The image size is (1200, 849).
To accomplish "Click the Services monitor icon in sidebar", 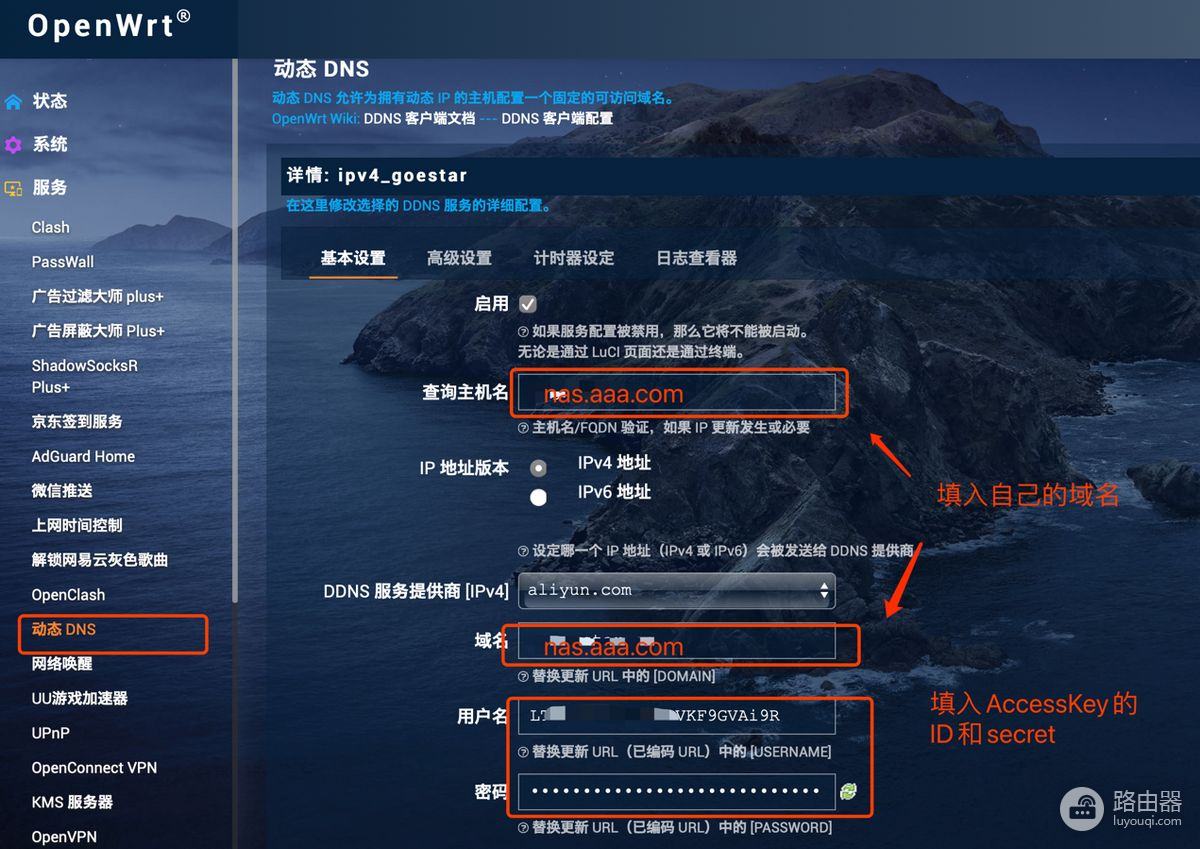I will point(13,188).
